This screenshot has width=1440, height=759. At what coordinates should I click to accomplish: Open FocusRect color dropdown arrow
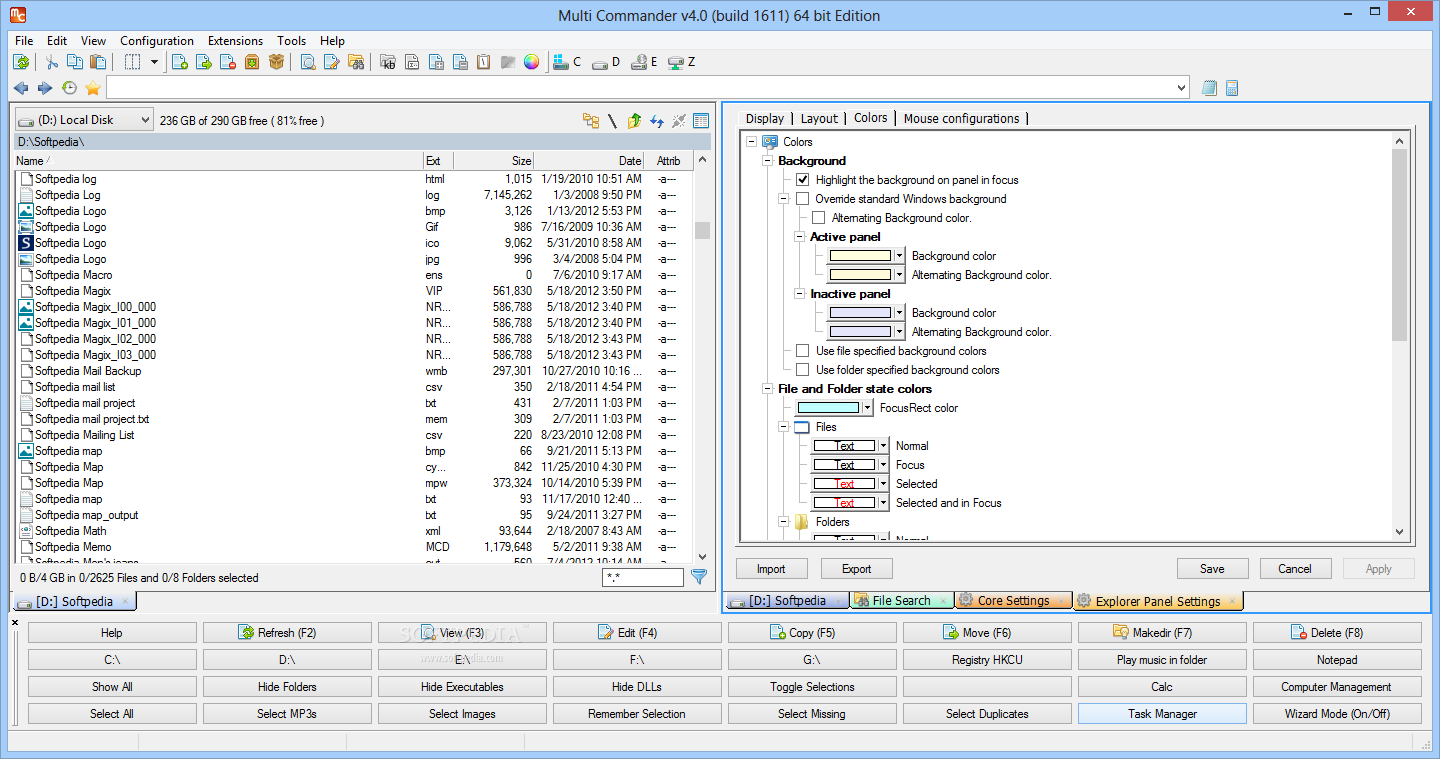867,408
